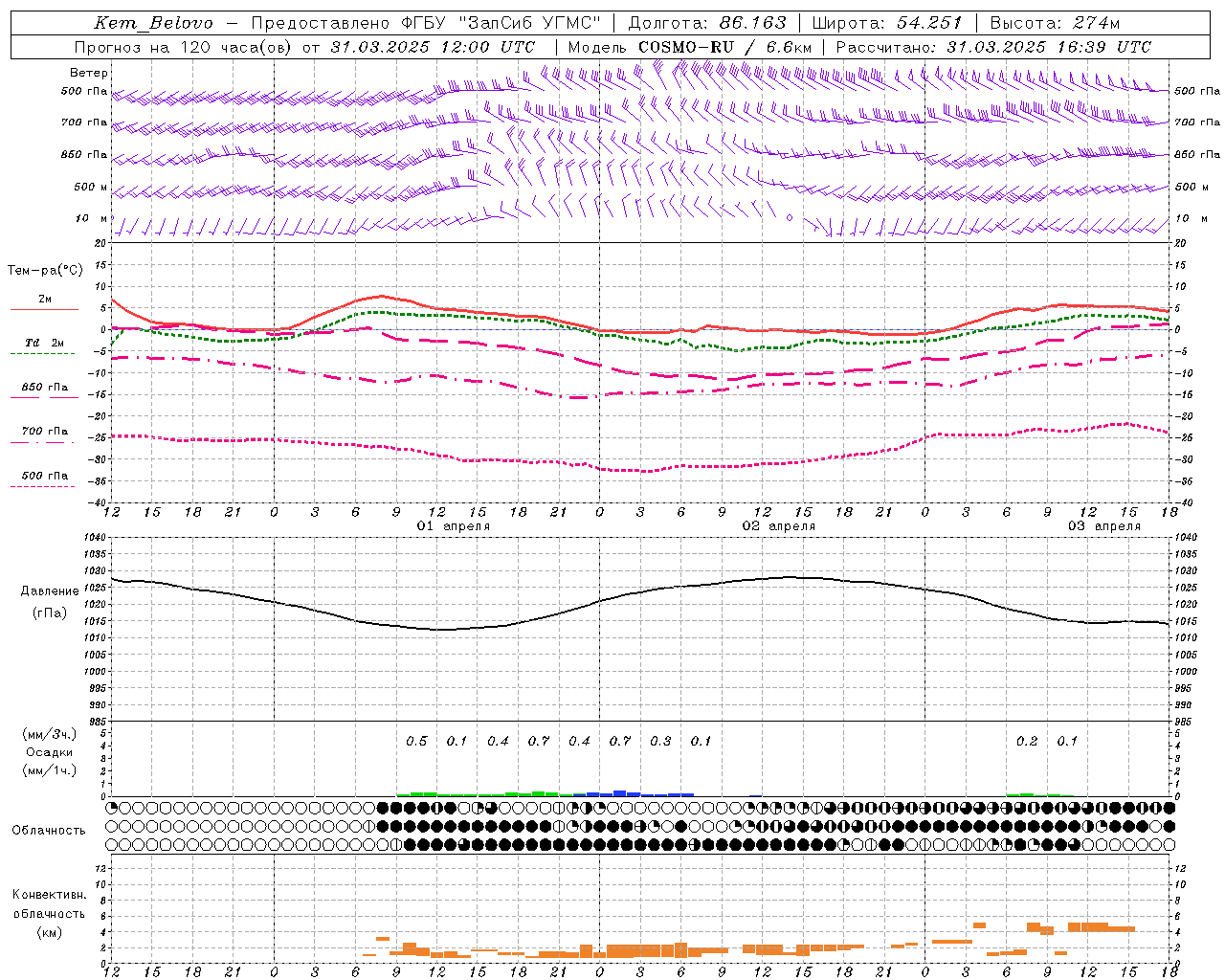Click the 0.5 precipitation amount value
The image size is (1225, 980).
[x=416, y=741]
